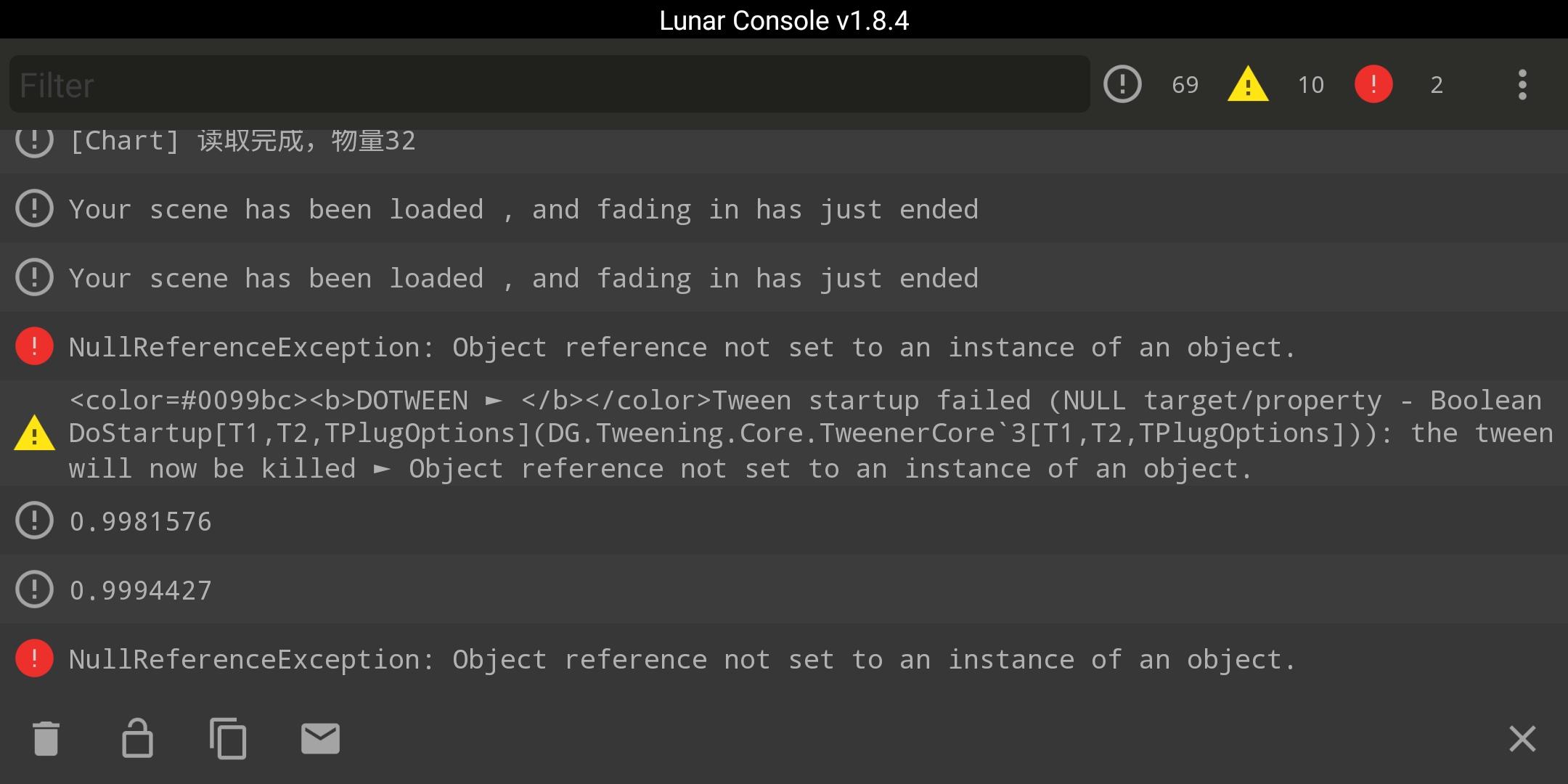The width and height of the screenshot is (1568, 784).
Task: Click the Filter text input field
Action: (549, 85)
